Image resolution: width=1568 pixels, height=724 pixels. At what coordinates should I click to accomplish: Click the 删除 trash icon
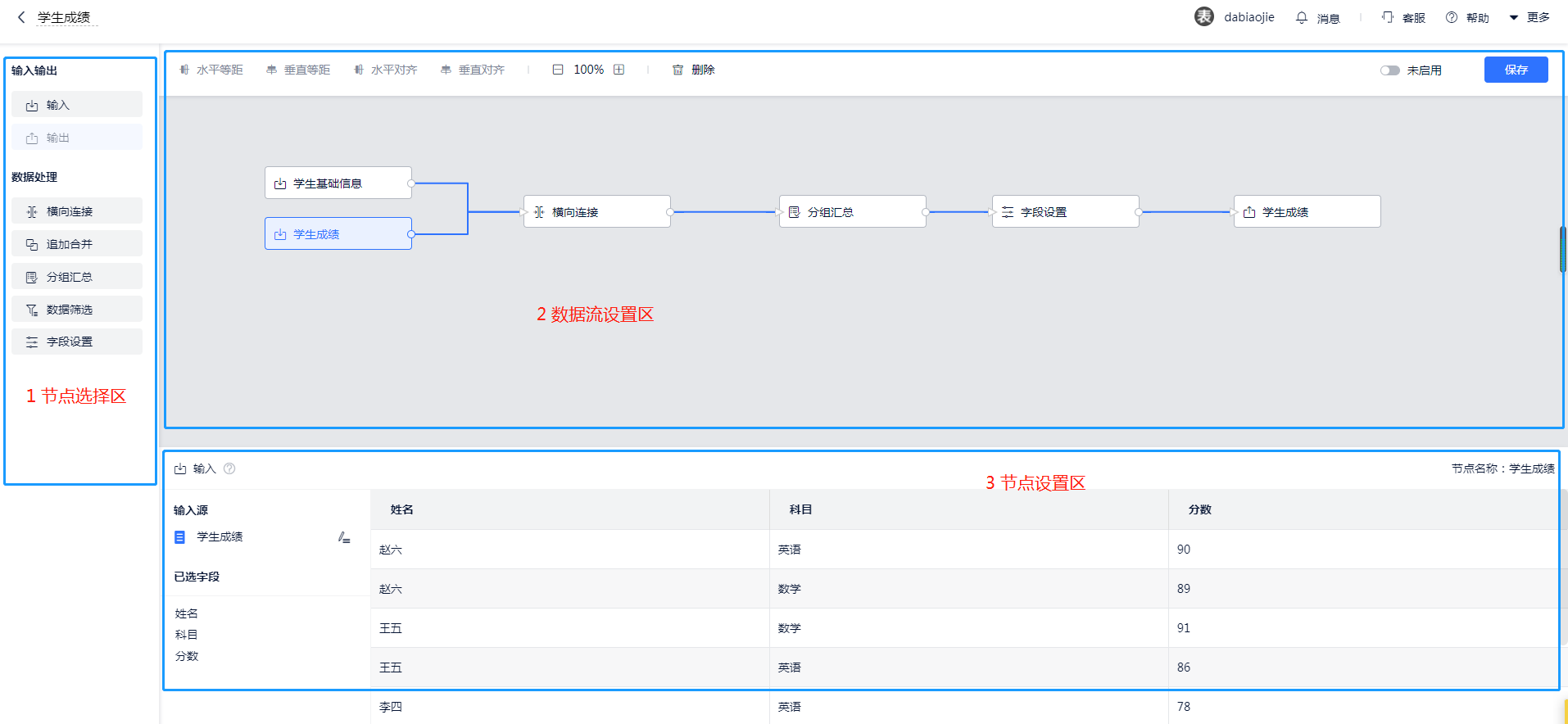click(678, 70)
